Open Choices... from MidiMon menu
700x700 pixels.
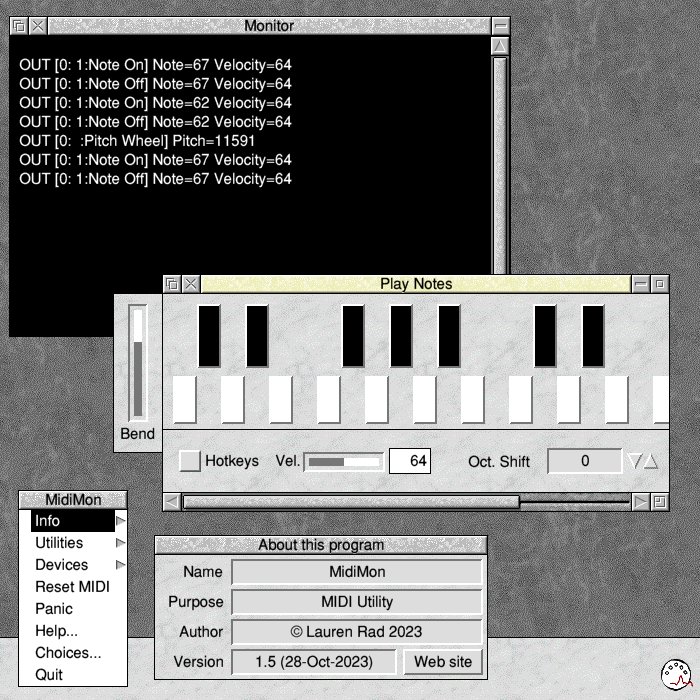click(x=73, y=653)
